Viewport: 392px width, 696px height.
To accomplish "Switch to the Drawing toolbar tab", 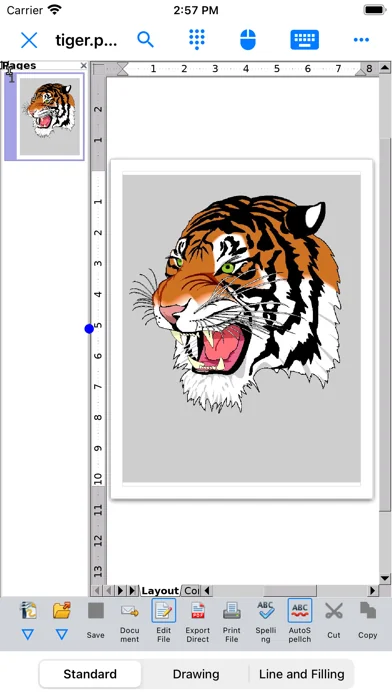I will click(x=196, y=674).
